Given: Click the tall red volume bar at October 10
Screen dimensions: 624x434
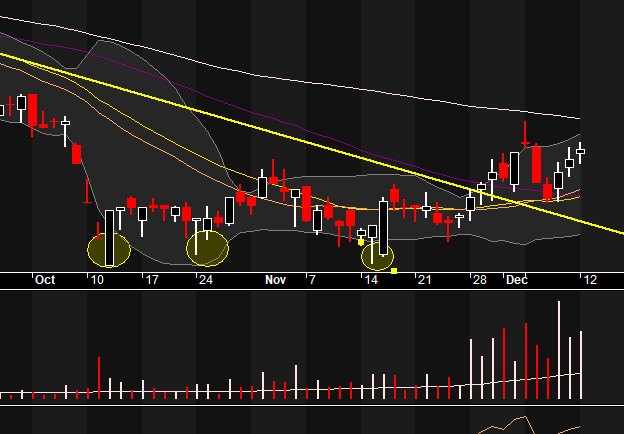Looking at the screenshot, I should [99, 378].
